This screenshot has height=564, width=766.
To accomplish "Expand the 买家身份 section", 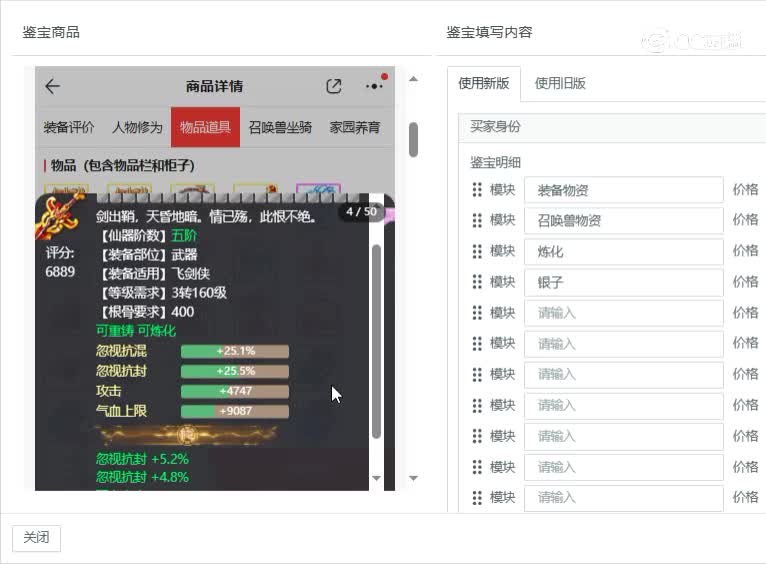I will [x=612, y=127].
